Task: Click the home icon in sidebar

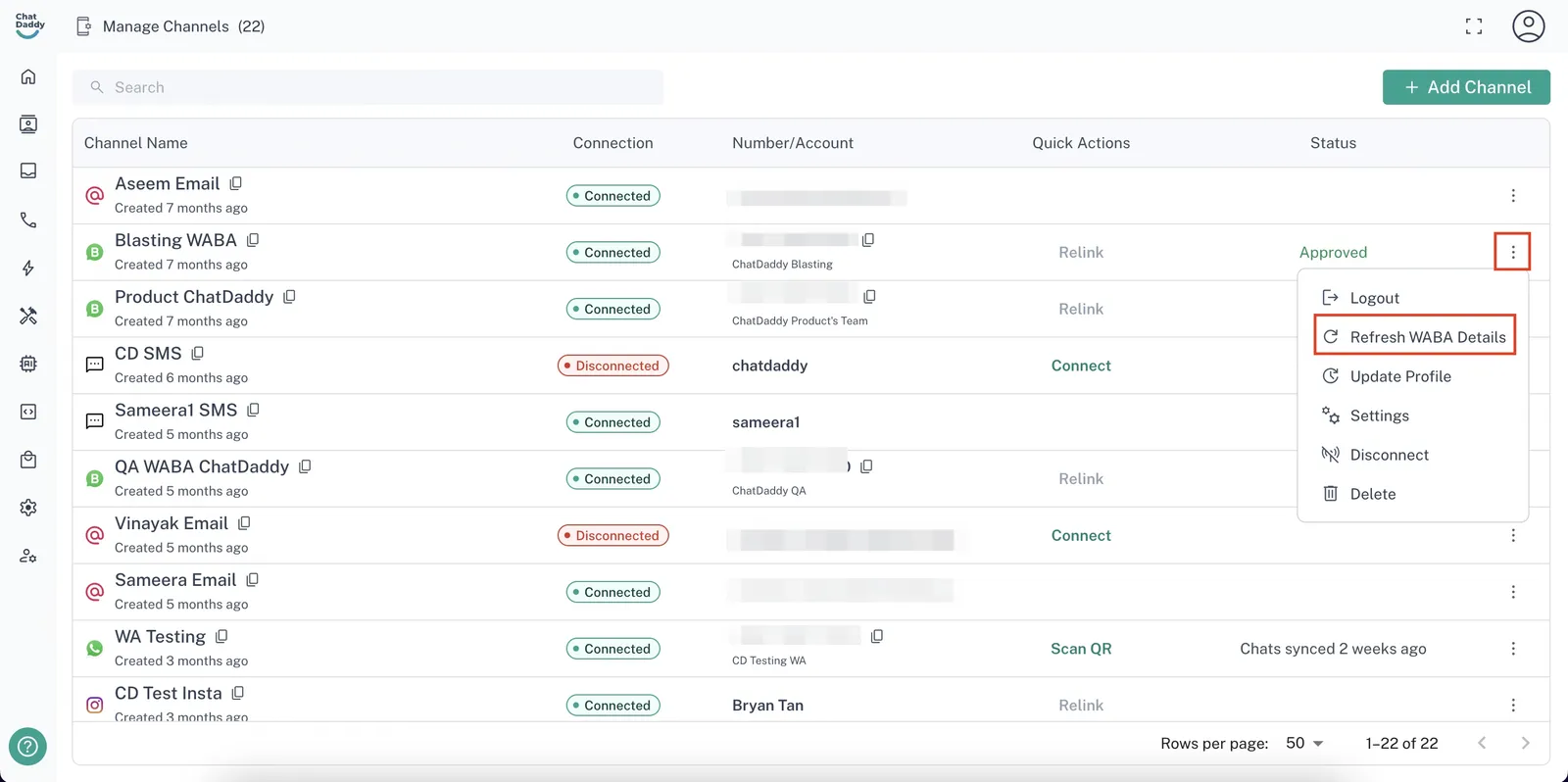Action: [x=28, y=76]
